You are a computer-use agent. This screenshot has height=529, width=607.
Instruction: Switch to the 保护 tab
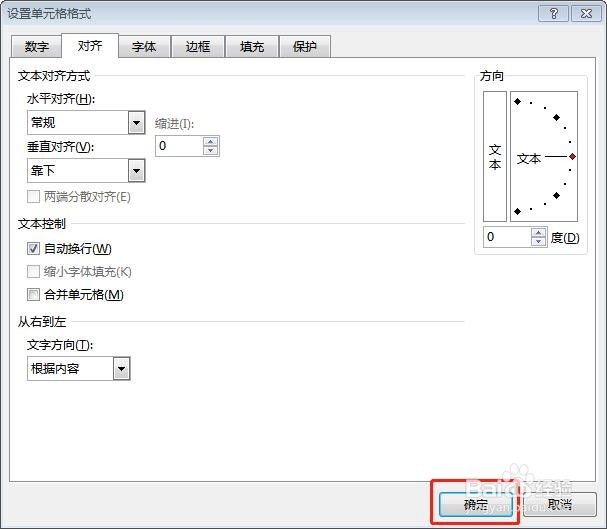pyautogui.click(x=305, y=46)
